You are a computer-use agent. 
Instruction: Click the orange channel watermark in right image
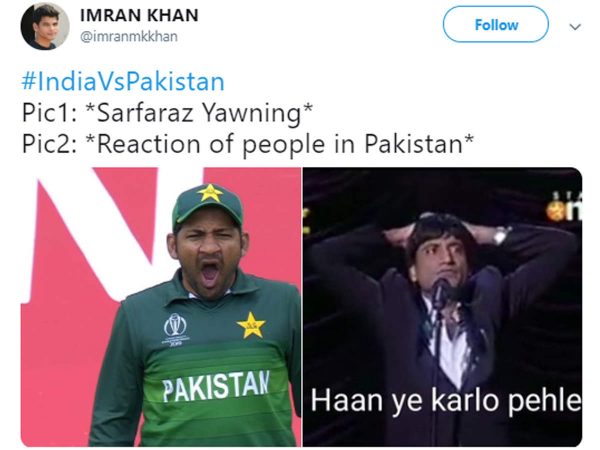coord(564,209)
